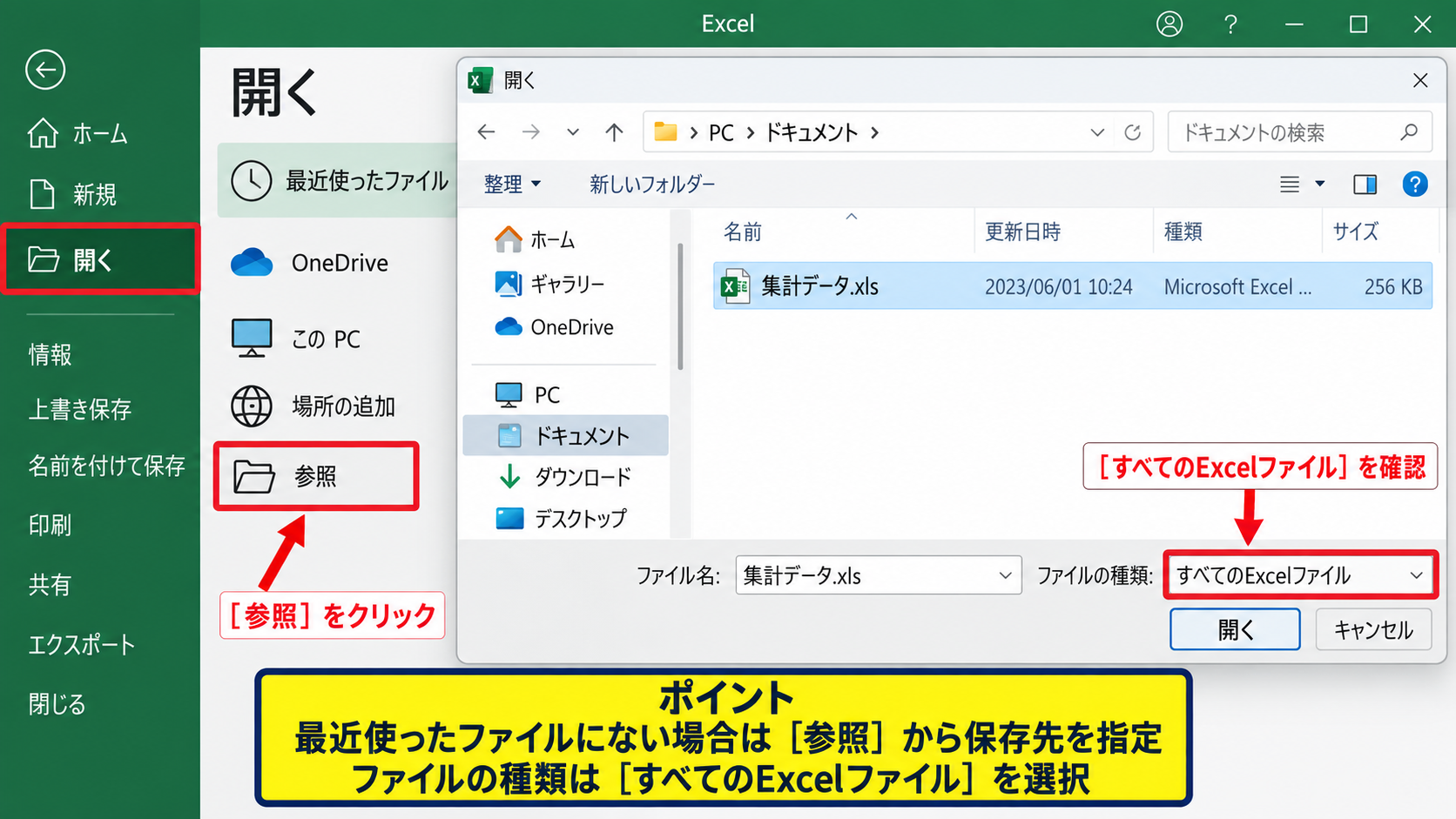The image size is (1456, 819).
Task: Click the back arrow in Excel backstage
Action: point(45,70)
